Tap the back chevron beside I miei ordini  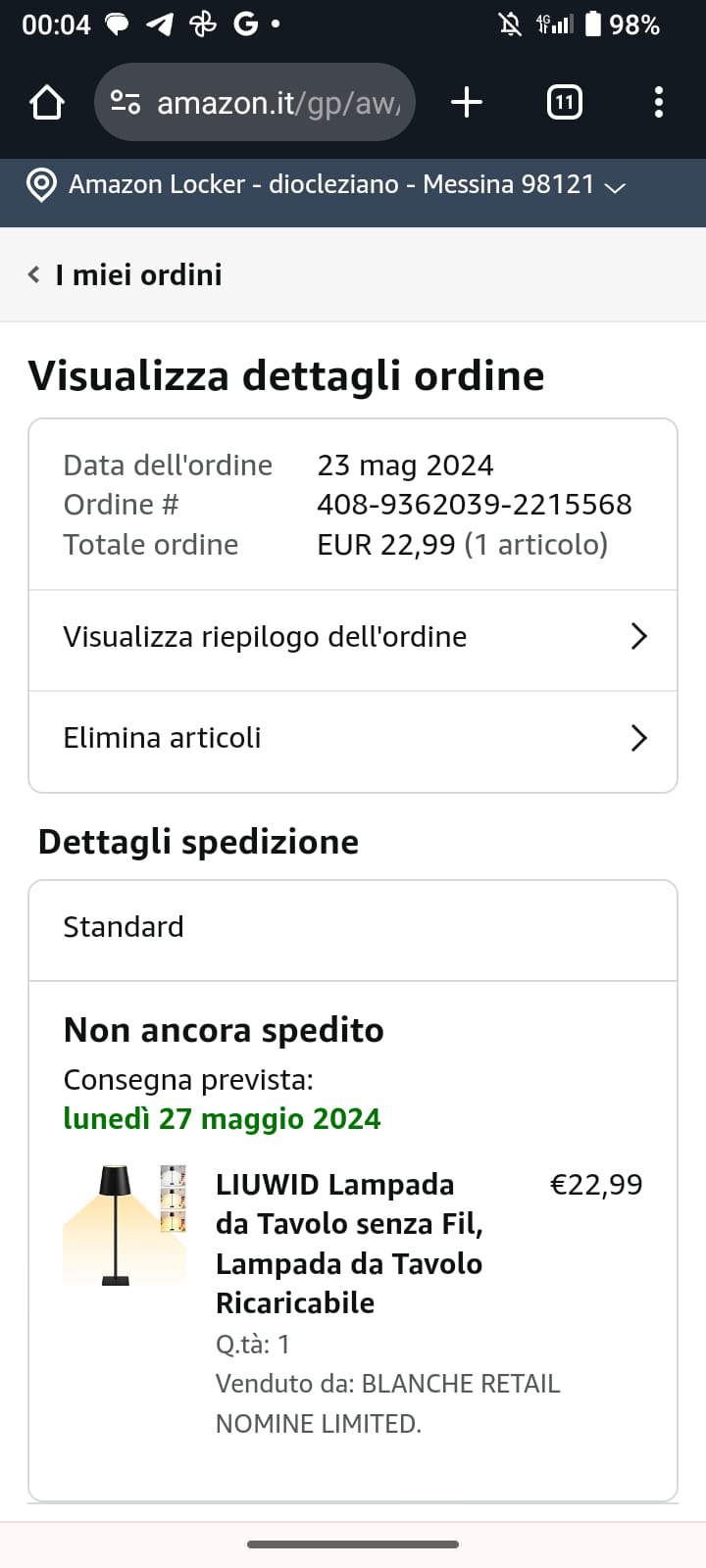[34, 274]
